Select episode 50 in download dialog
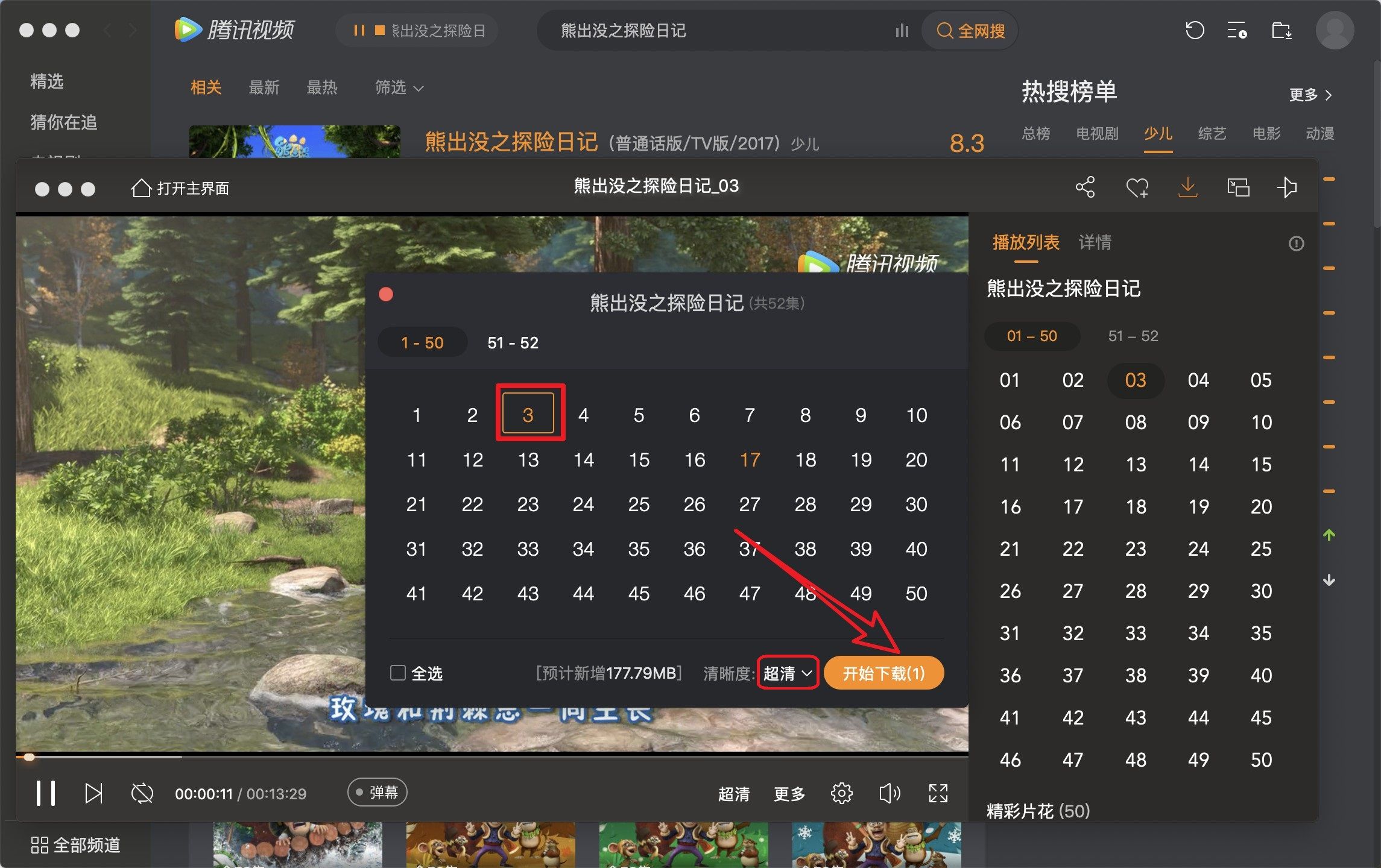 point(916,594)
